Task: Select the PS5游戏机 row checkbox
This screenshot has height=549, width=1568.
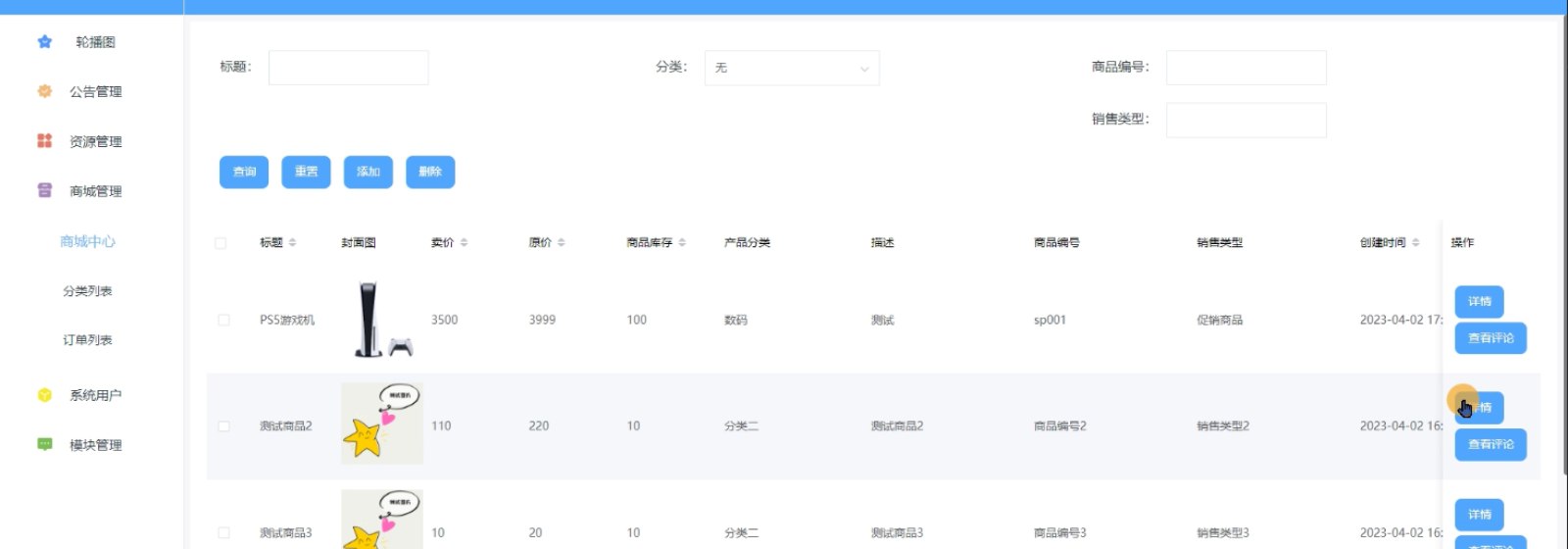Action: click(223, 320)
